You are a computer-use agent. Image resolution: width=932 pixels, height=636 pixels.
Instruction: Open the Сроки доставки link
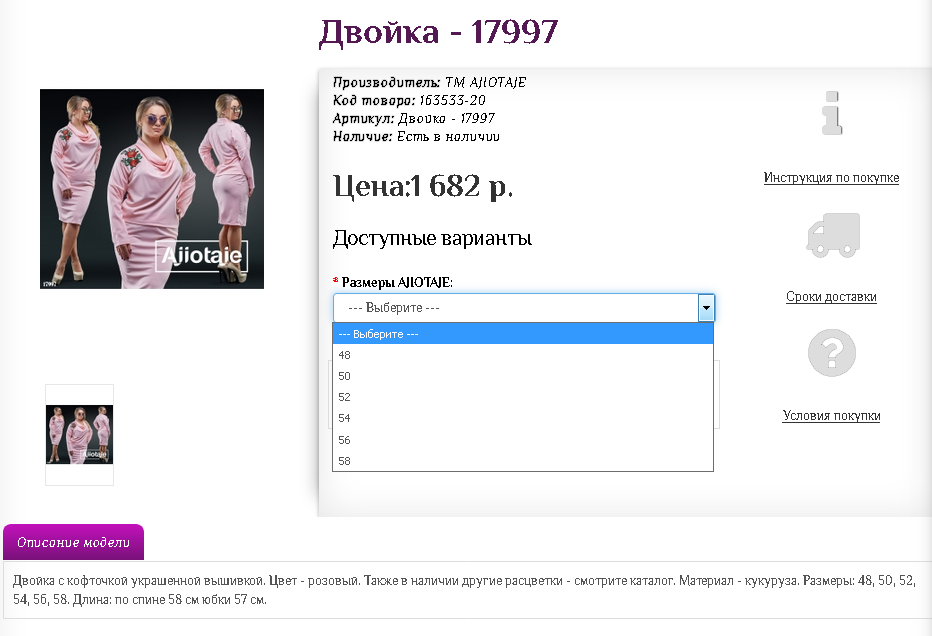click(831, 297)
